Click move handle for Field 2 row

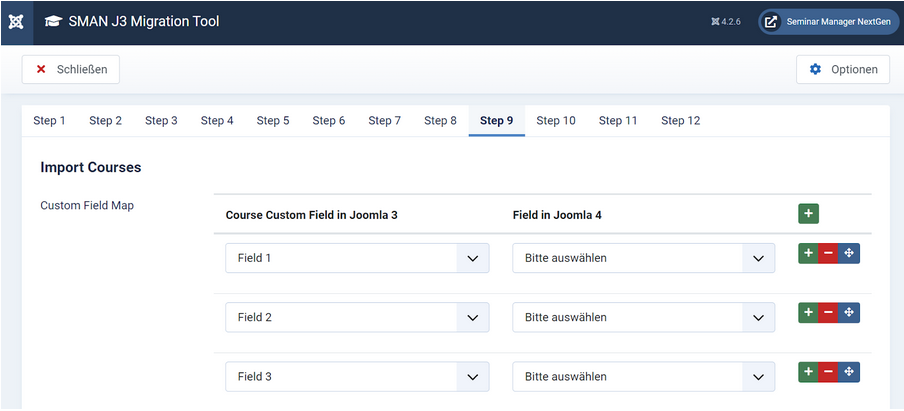[848, 313]
